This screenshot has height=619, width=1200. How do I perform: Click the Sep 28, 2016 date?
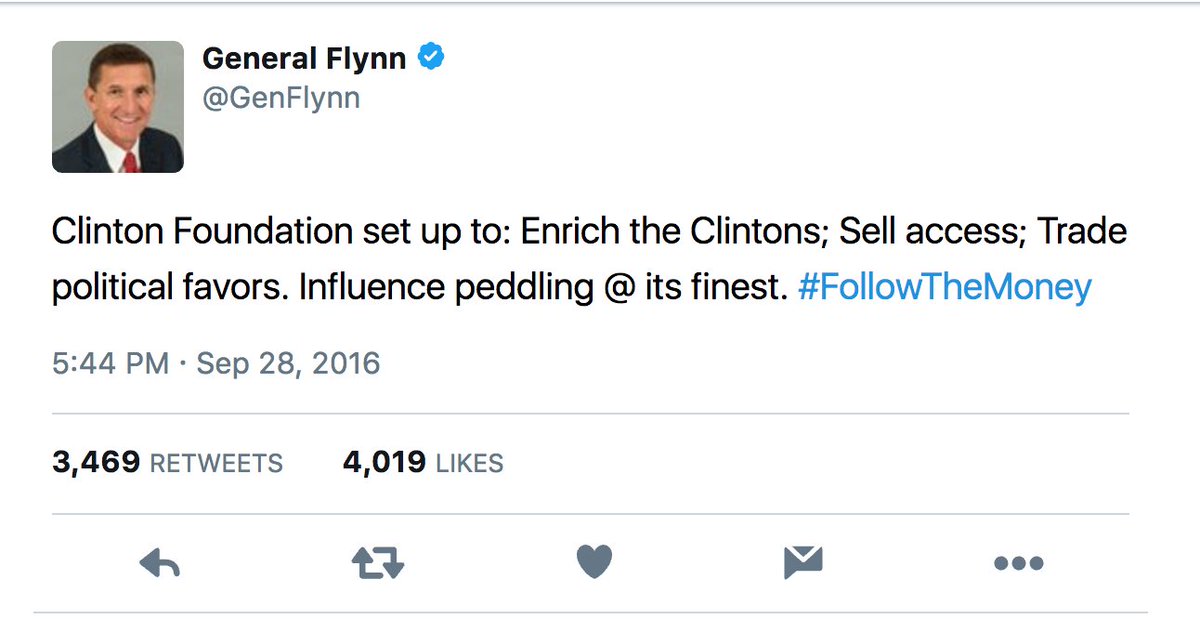click(x=288, y=362)
